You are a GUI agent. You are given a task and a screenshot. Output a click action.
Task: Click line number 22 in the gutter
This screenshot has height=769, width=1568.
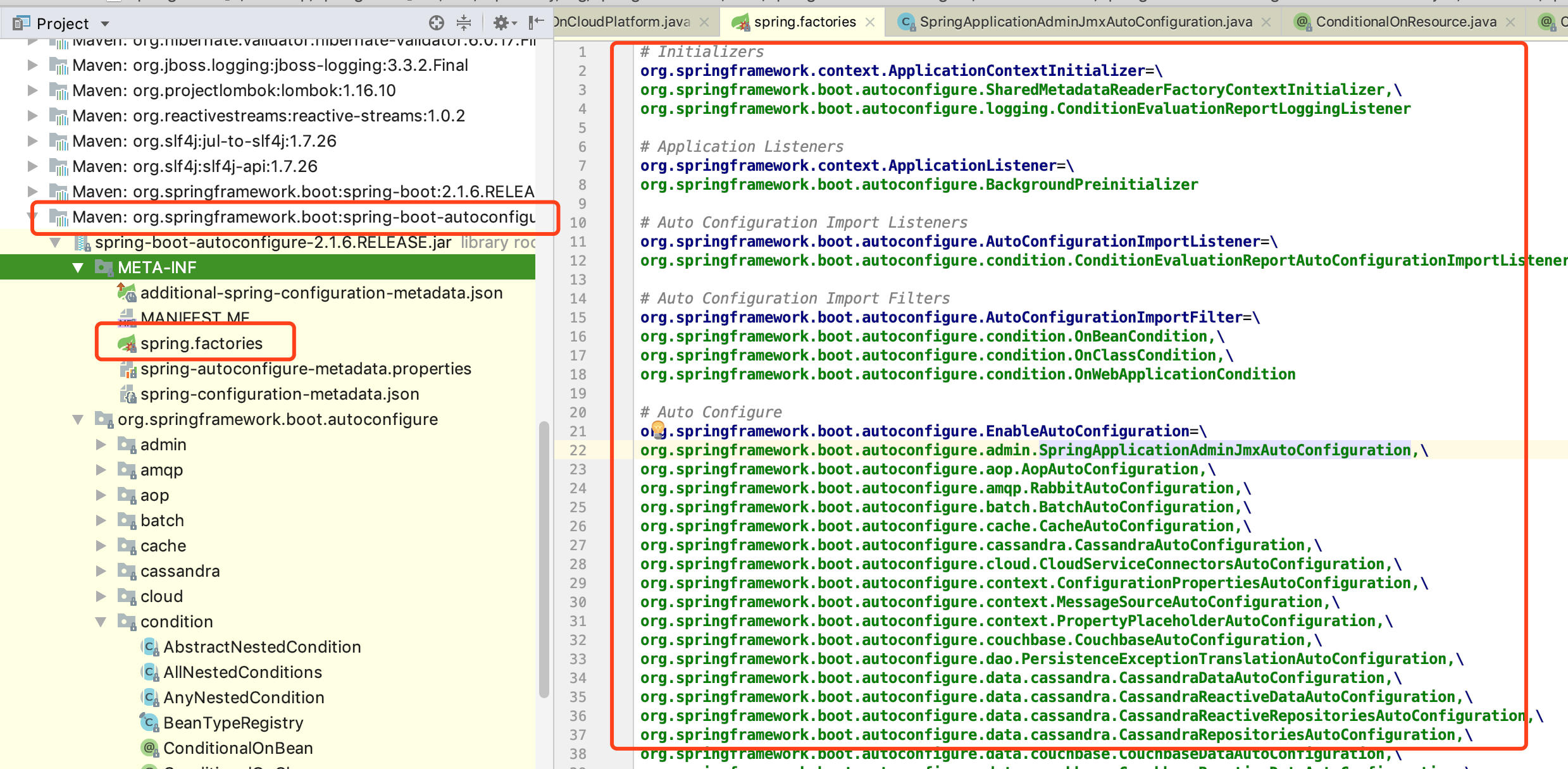[578, 450]
